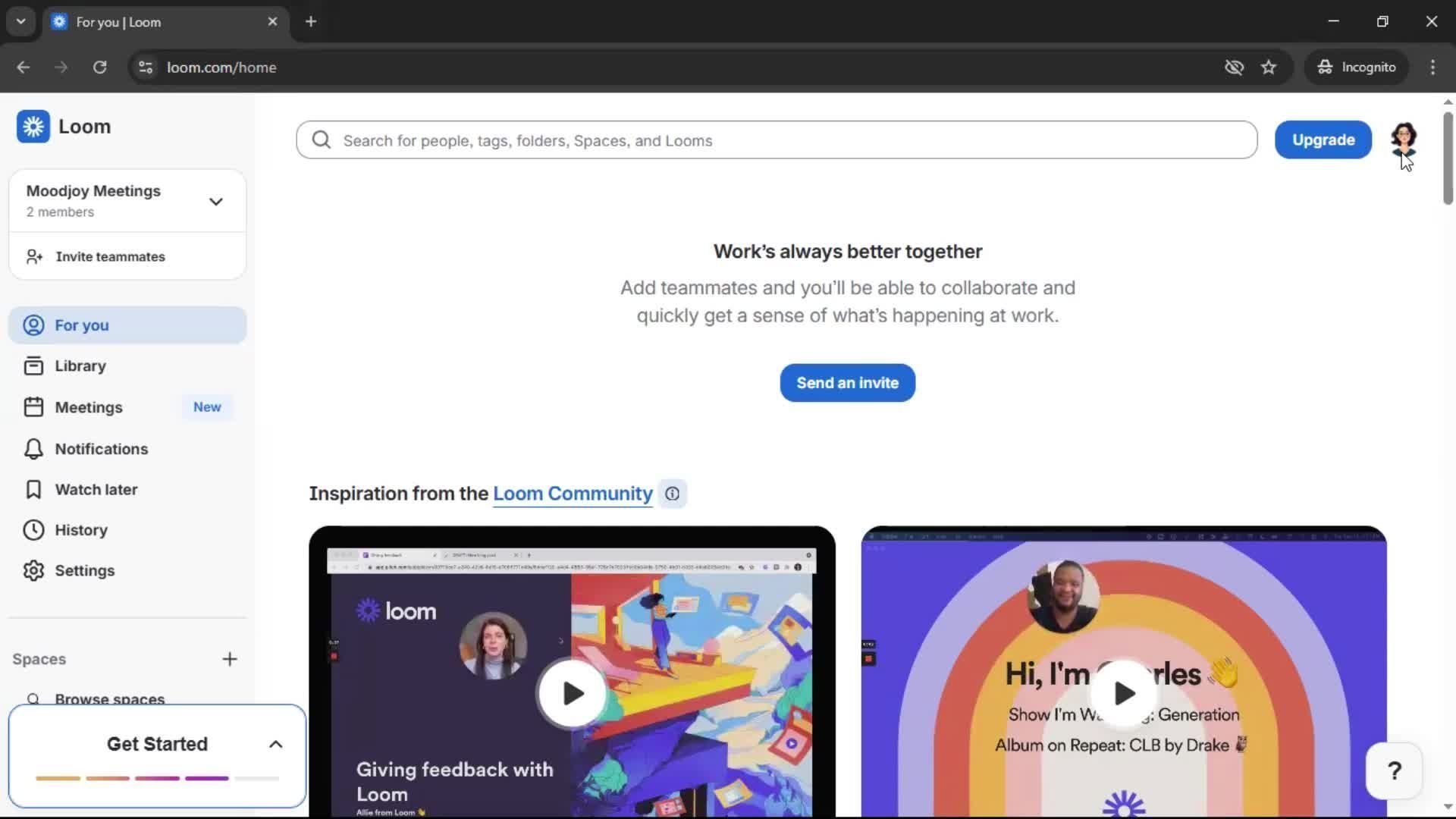
Task: Open the question mark help button
Action: 1394,771
